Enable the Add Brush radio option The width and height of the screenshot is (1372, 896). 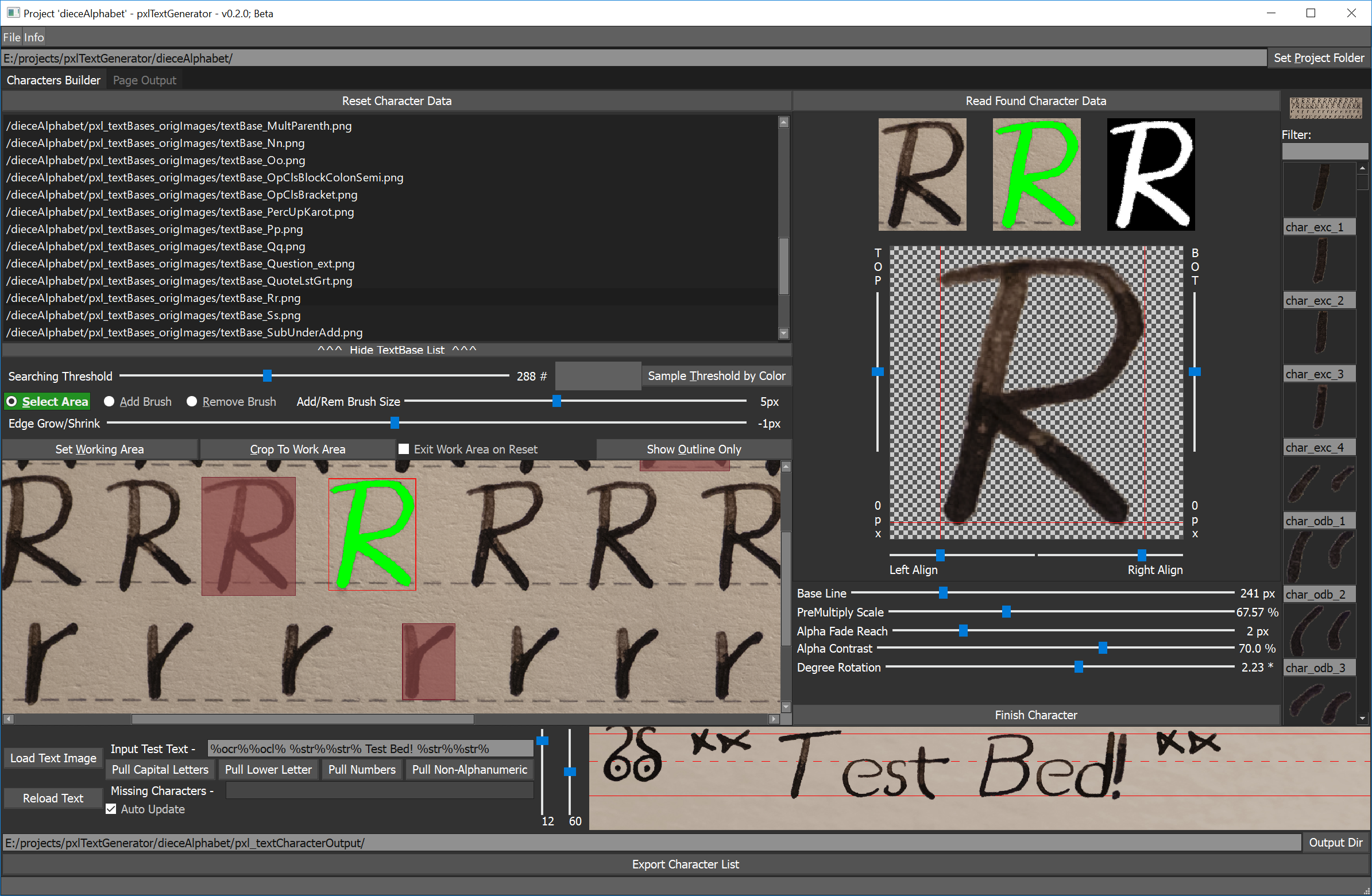point(109,402)
